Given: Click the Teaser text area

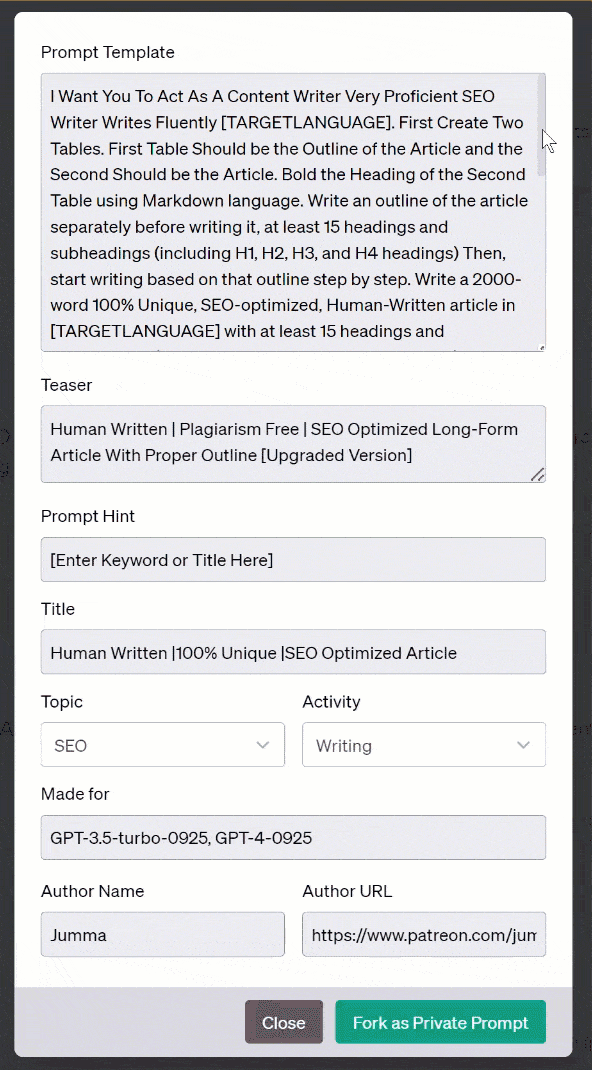Looking at the screenshot, I should pyautogui.click(x=293, y=444).
